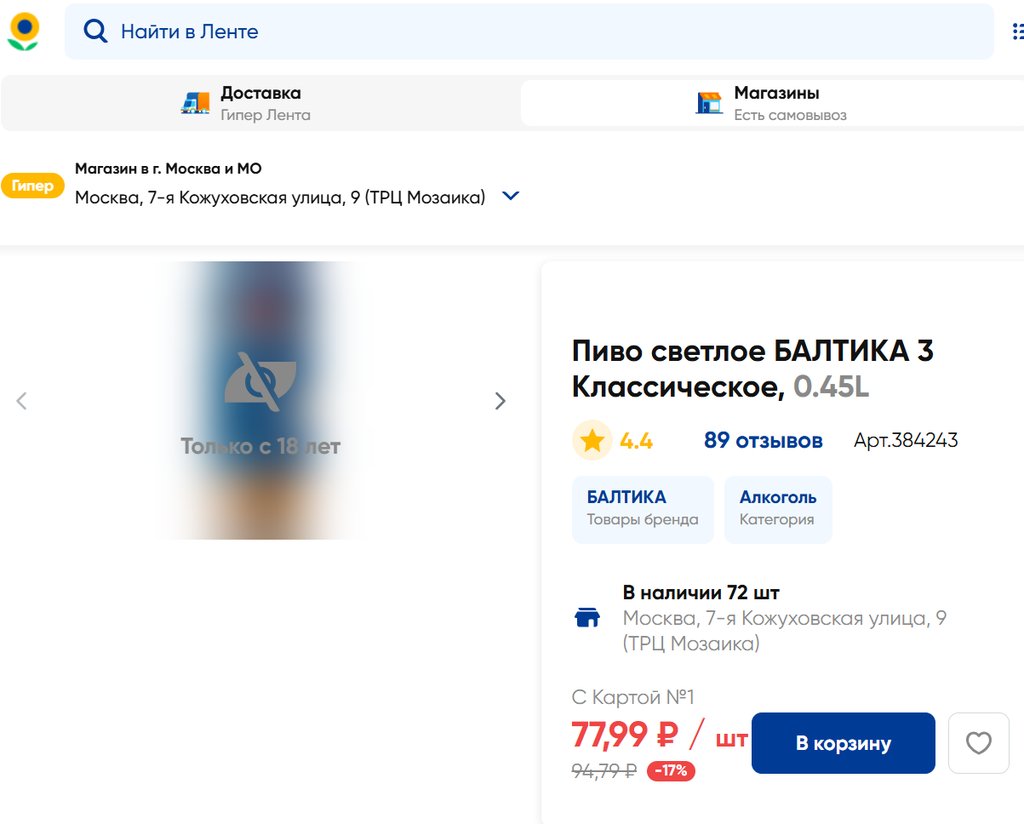Click the yellow rating star icon
This screenshot has height=824, width=1024.
592,441
